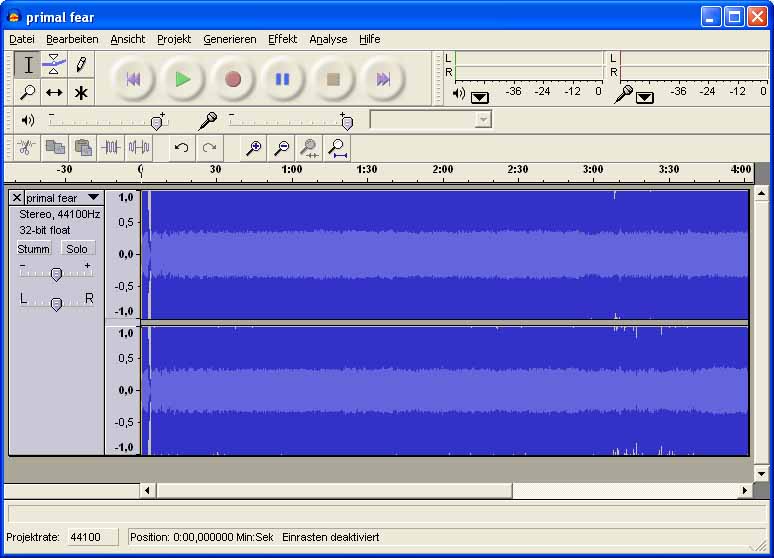Viewport: 774px width, 558px height.
Task: Open the output meter dropdown arrow
Action: click(479, 97)
